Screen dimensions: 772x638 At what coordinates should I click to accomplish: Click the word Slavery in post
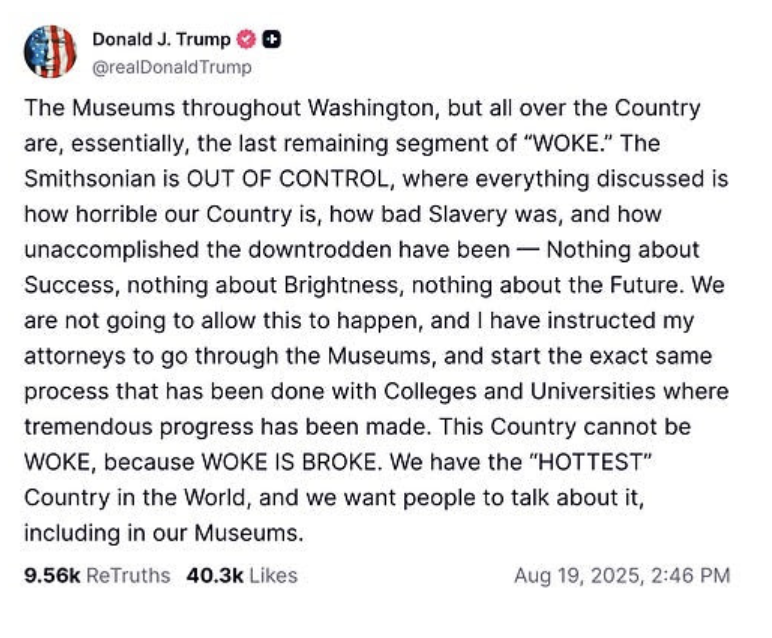(467, 214)
